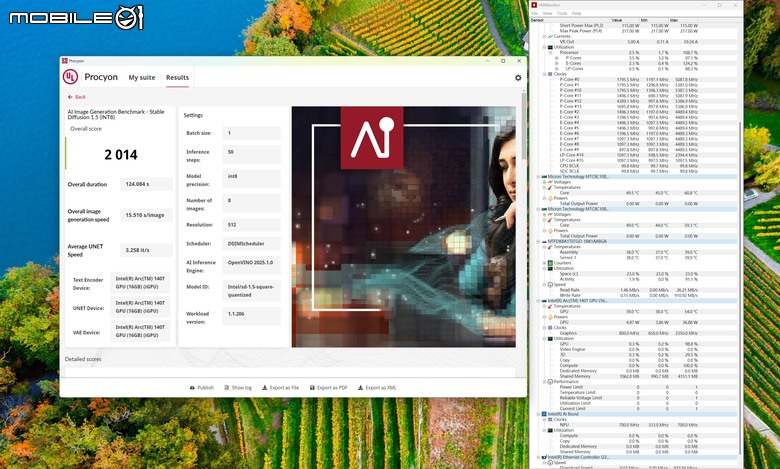780x469 pixels.
Task: Export result as File
Action: [x=281, y=387]
